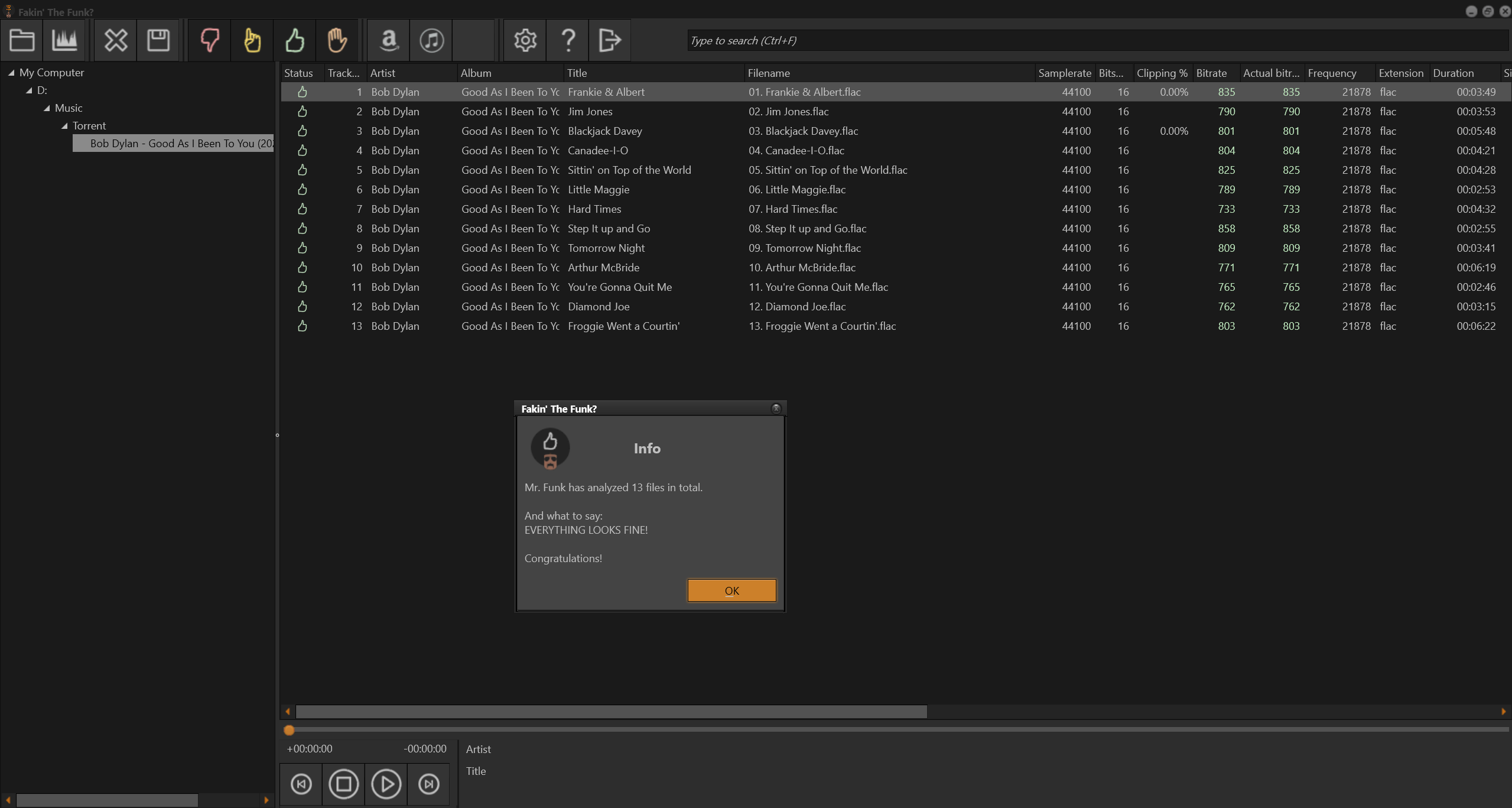Viewport: 1512px width, 808px height.
Task: Click the raised hand filter icon
Action: point(337,40)
